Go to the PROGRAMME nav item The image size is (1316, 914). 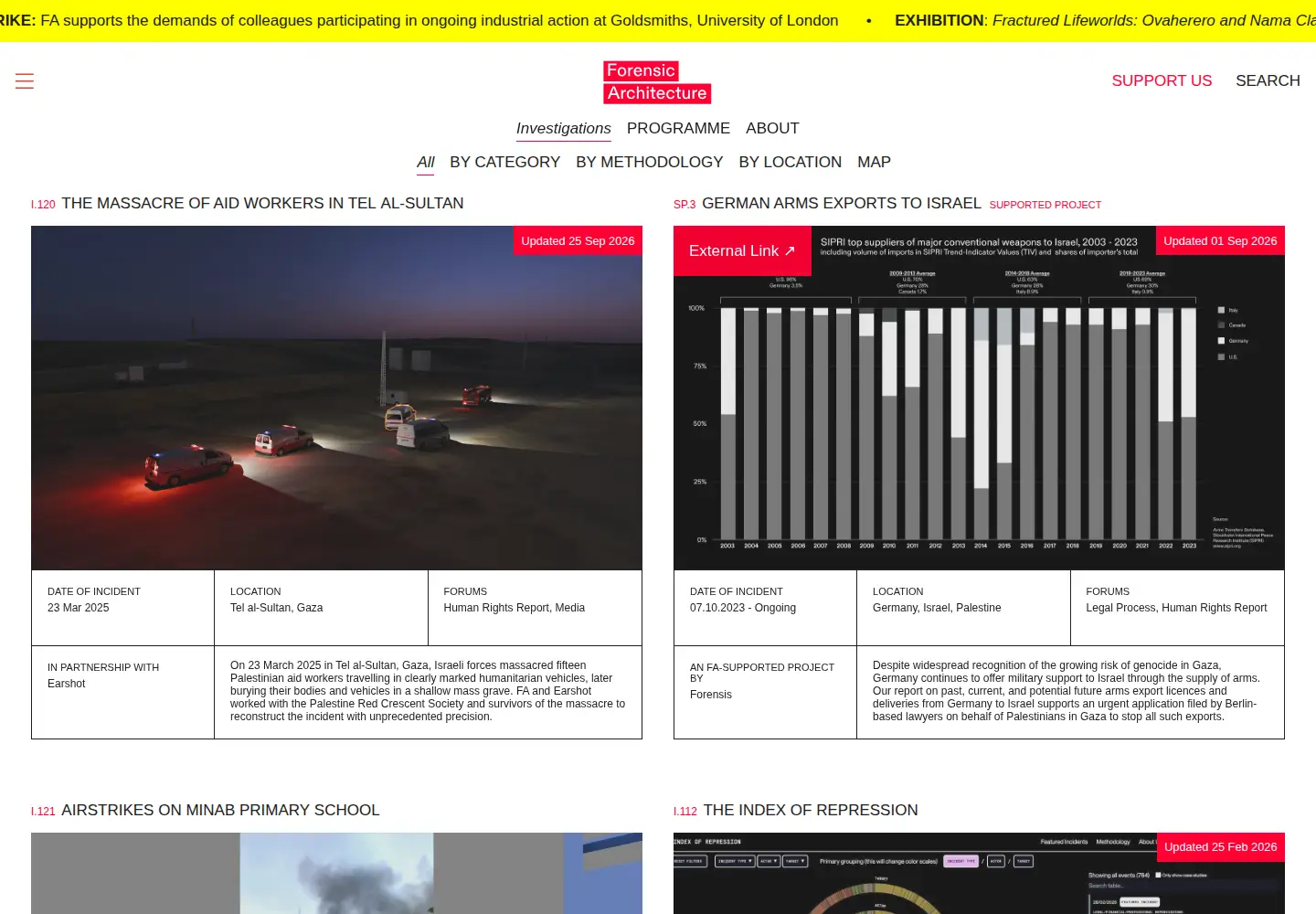tap(678, 129)
